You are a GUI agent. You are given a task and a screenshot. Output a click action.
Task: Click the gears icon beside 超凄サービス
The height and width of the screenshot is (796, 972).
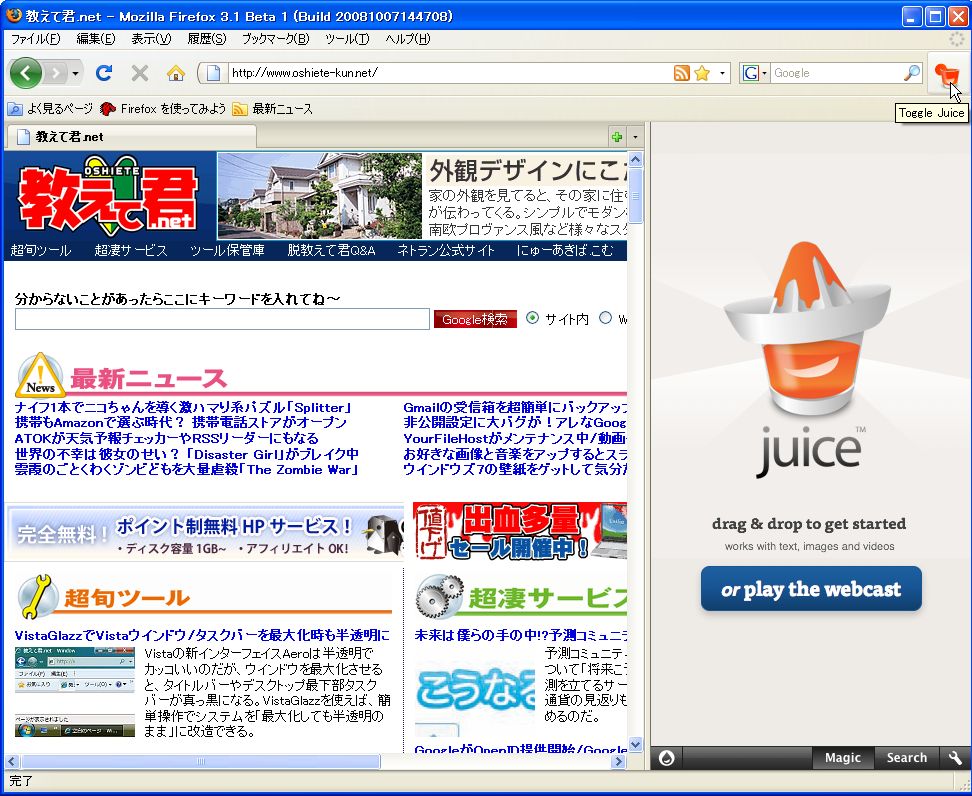click(x=439, y=596)
